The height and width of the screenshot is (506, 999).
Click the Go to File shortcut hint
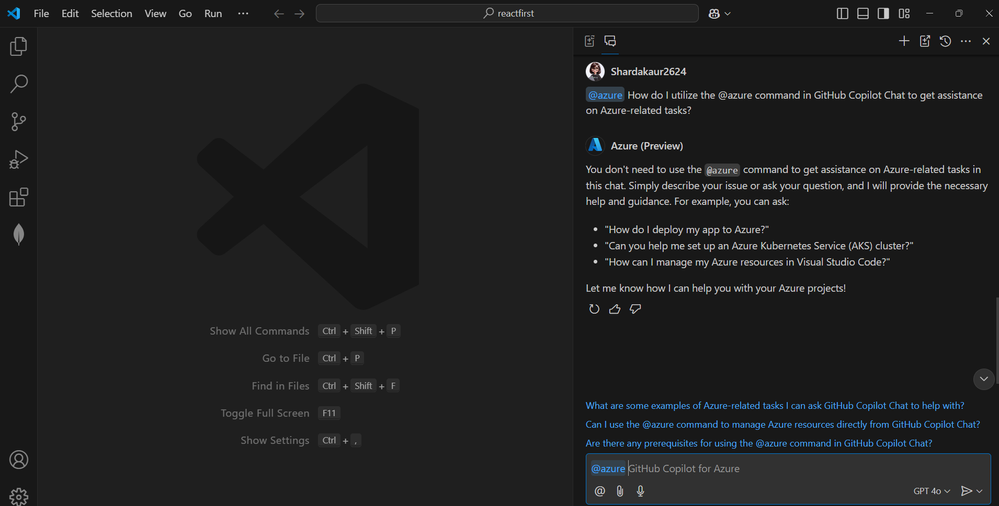pos(313,358)
